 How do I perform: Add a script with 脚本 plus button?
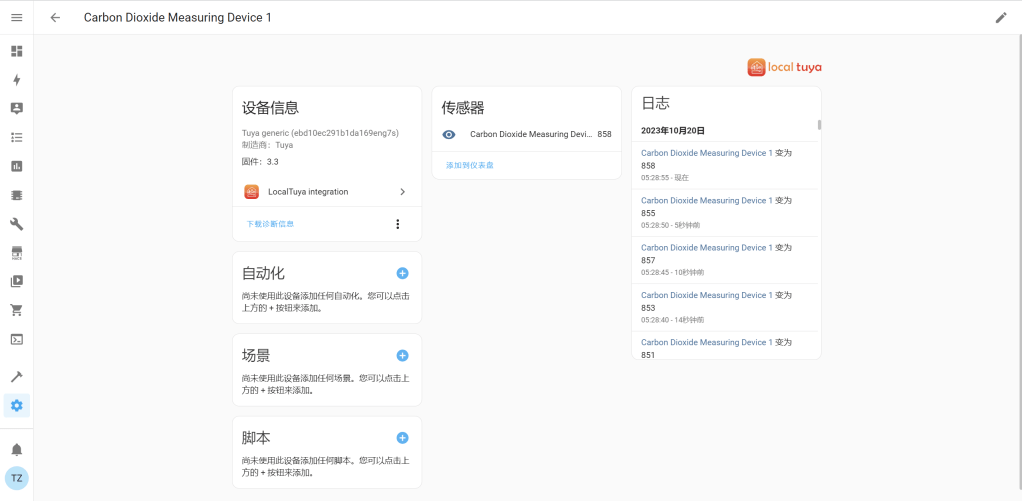402,438
